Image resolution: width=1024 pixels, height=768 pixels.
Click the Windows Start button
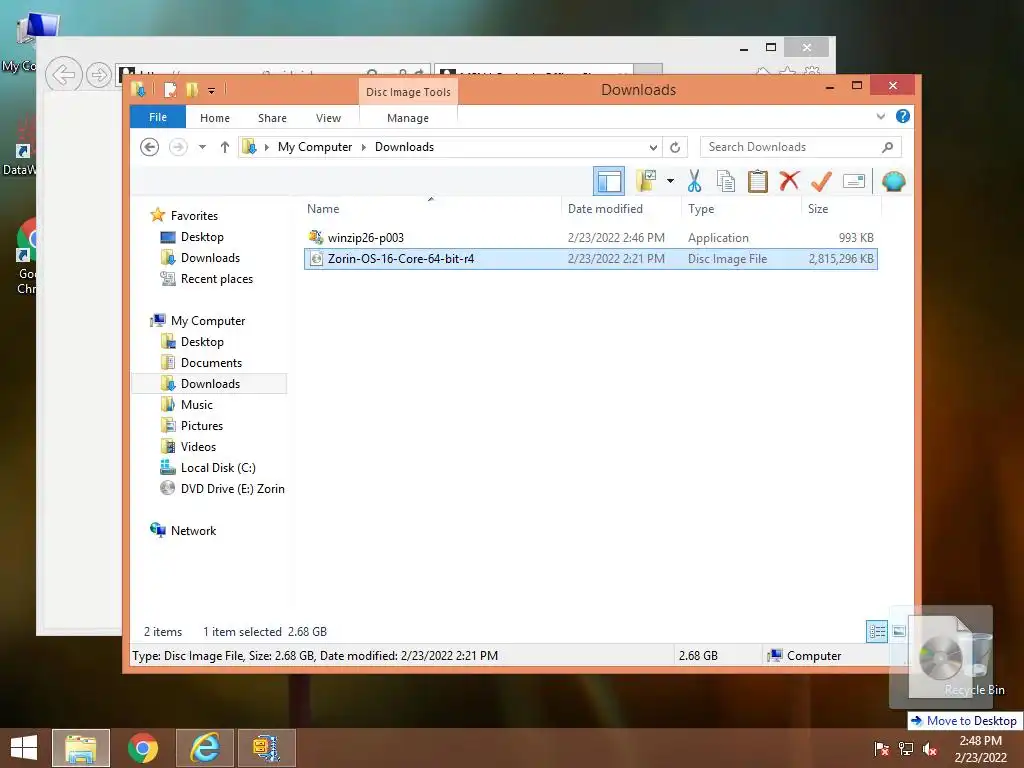[x=24, y=748]
